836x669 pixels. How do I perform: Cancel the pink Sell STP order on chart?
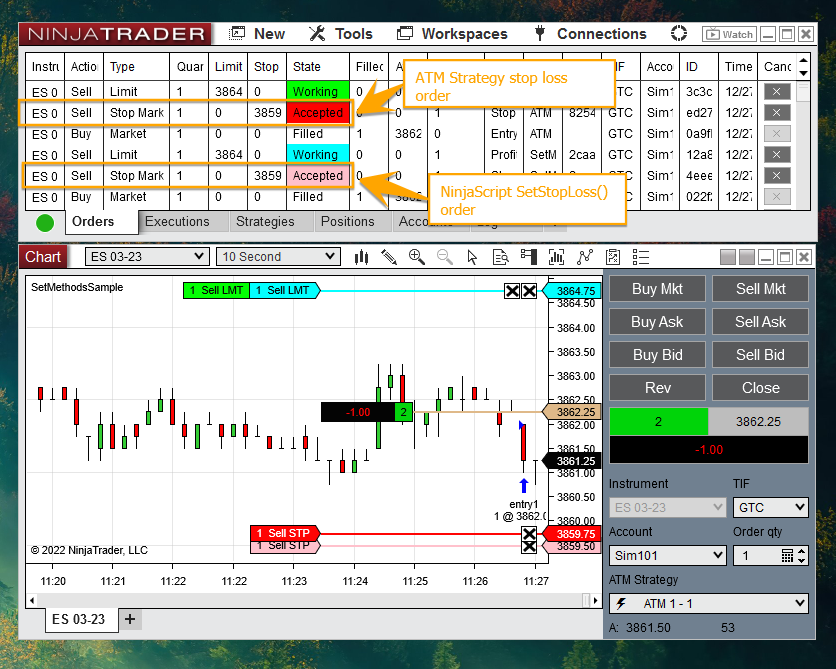[x=529, y=546]
